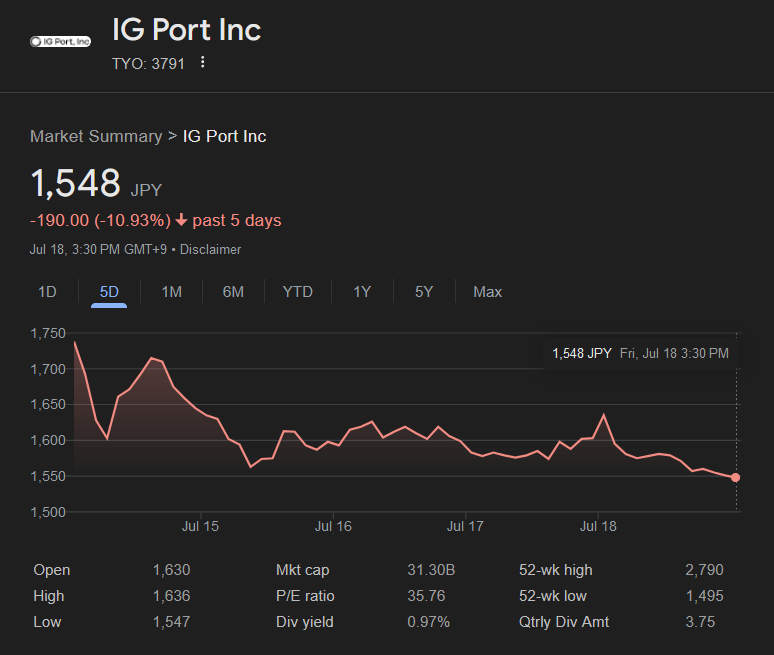Click the Jul 18, 3:30 PM GMT+9 timestamp
Viewport: 774px width, 655px height.
[x=98, y=249]
